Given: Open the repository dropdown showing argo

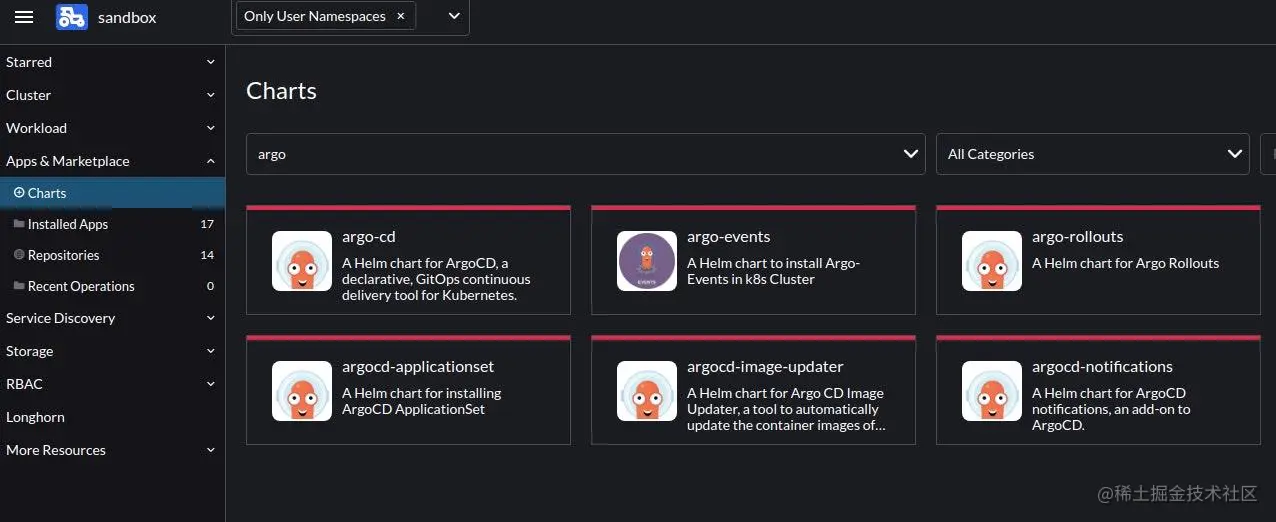Looking at the screenshot, I should pyautogui.click(x=586, y=154).
